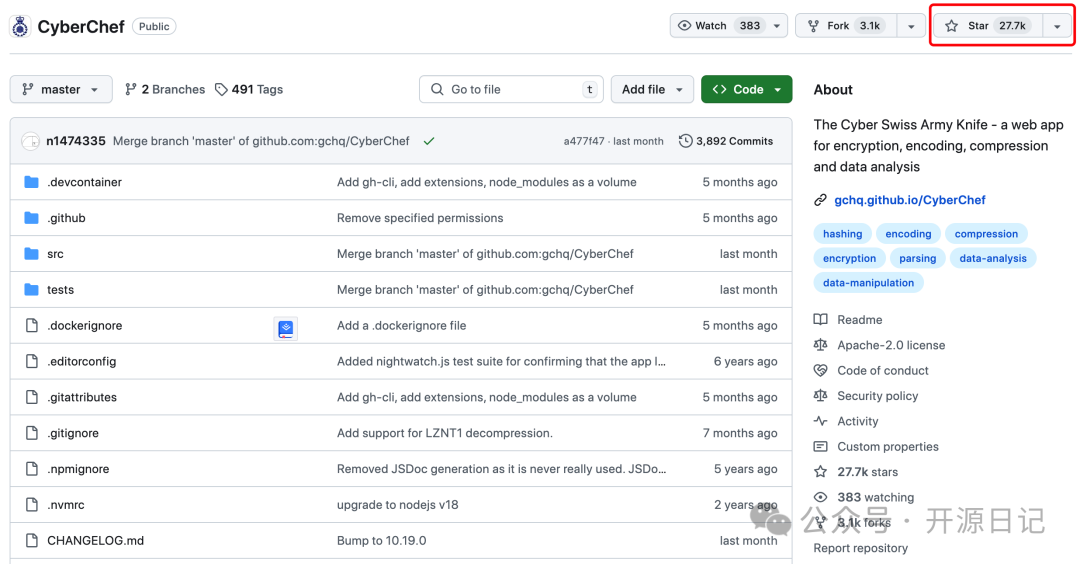Open the gchq.github.io/CyberChef link
Viewport: 1080px width, 564px height.
click(x=909, y=200)
